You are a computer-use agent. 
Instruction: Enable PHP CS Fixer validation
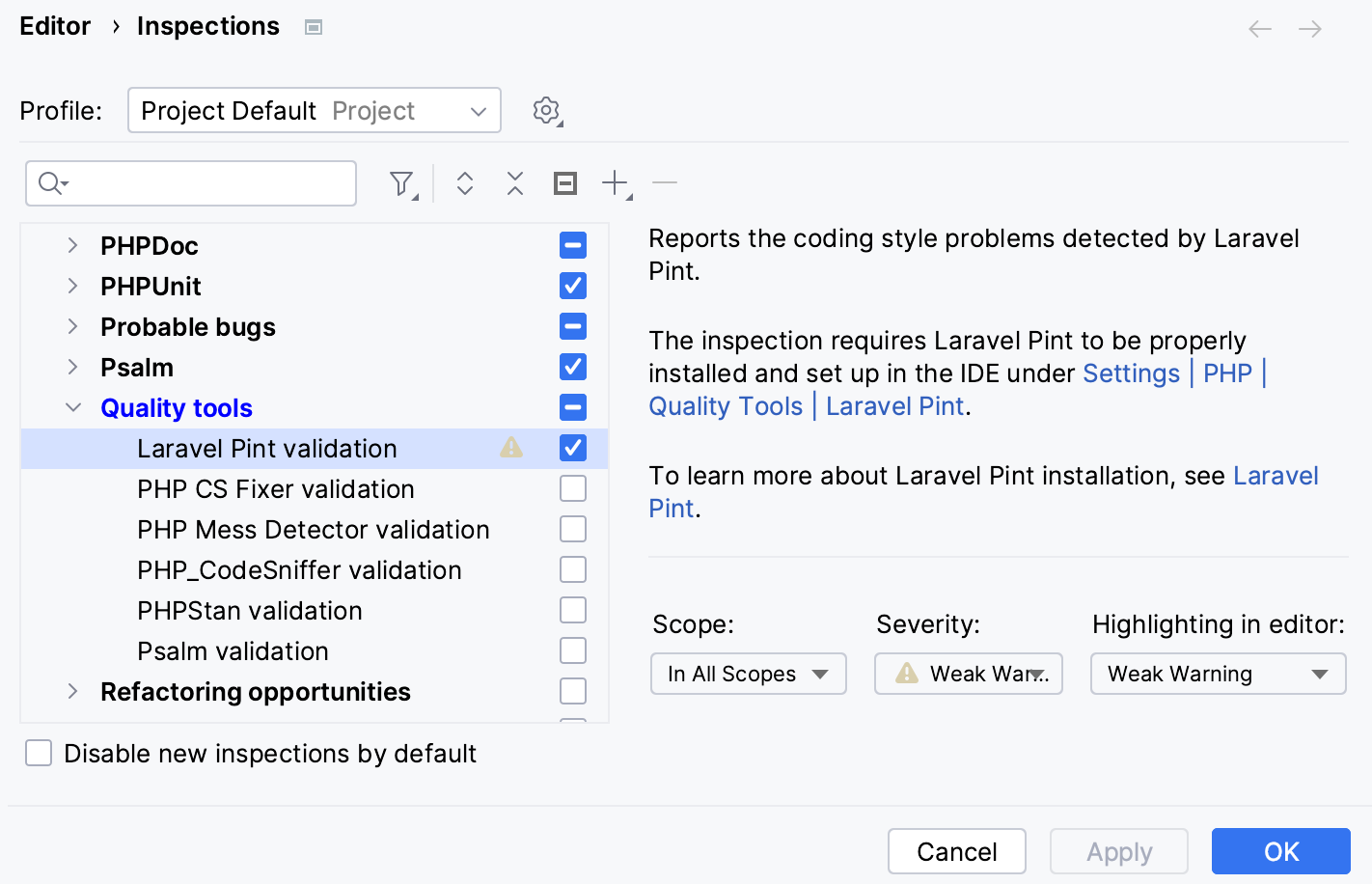573,488
